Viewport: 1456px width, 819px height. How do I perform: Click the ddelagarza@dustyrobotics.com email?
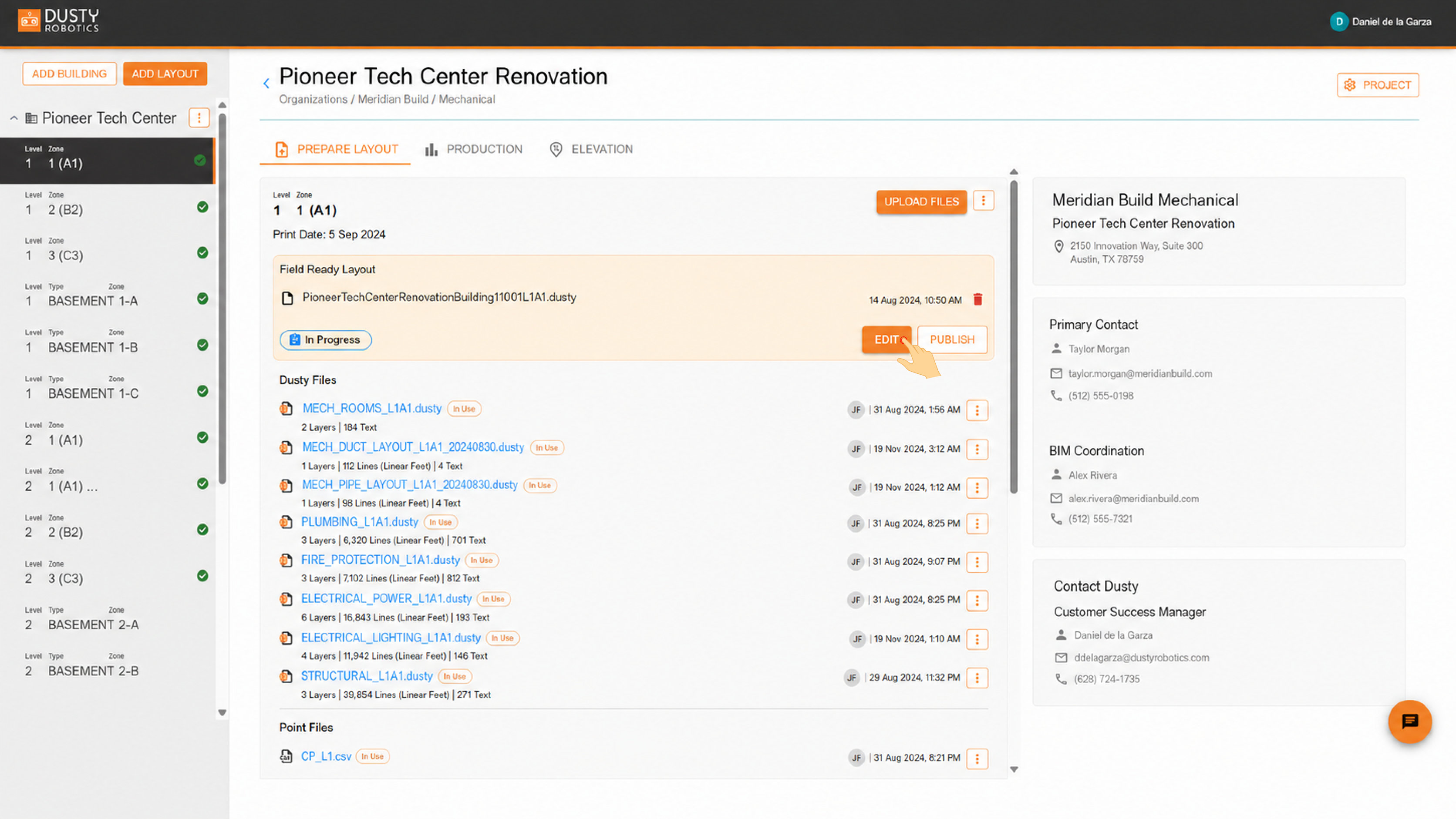(x=1141, y=658)
